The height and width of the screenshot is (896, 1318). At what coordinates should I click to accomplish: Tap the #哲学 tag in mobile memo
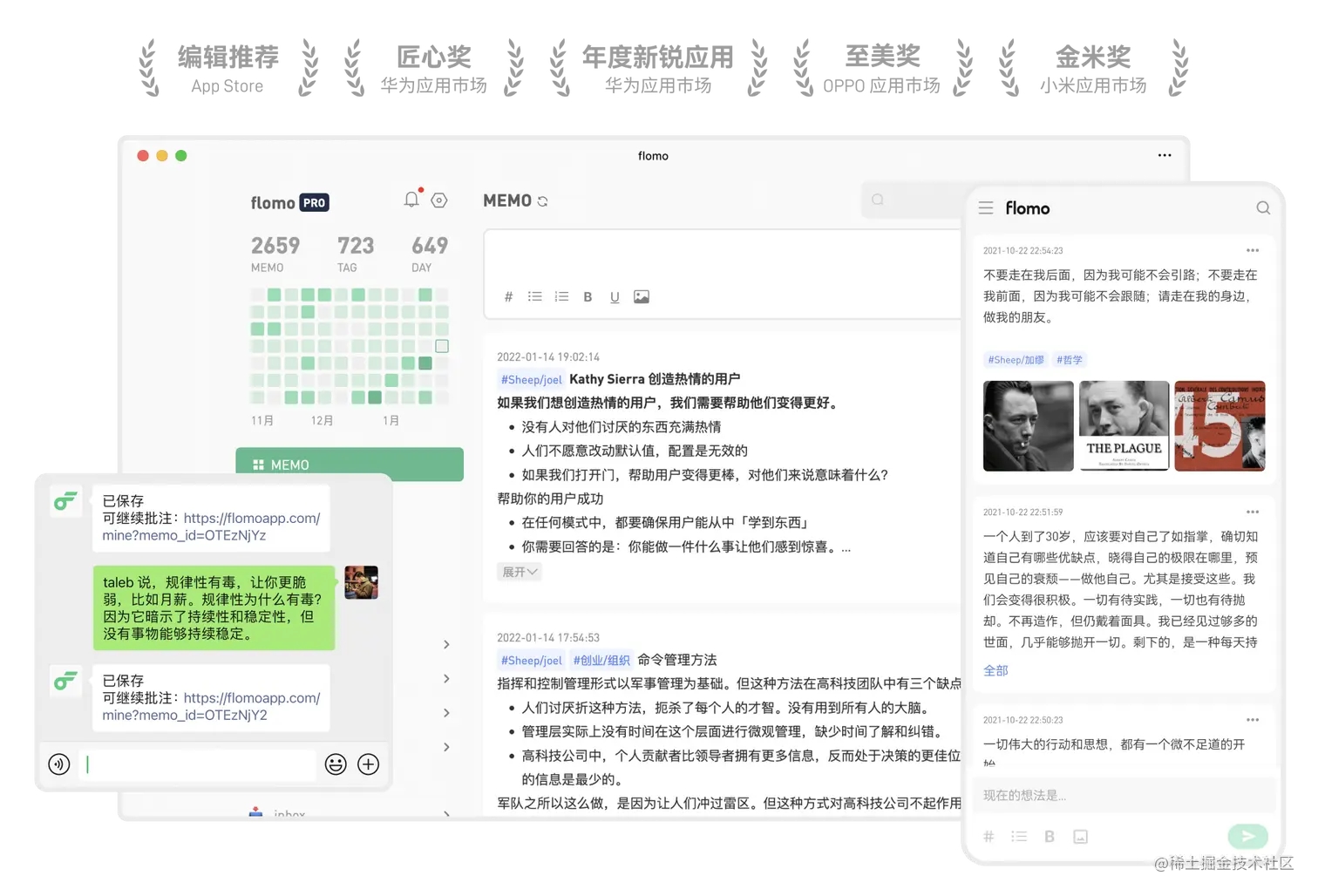click(x=1070, y=360)
